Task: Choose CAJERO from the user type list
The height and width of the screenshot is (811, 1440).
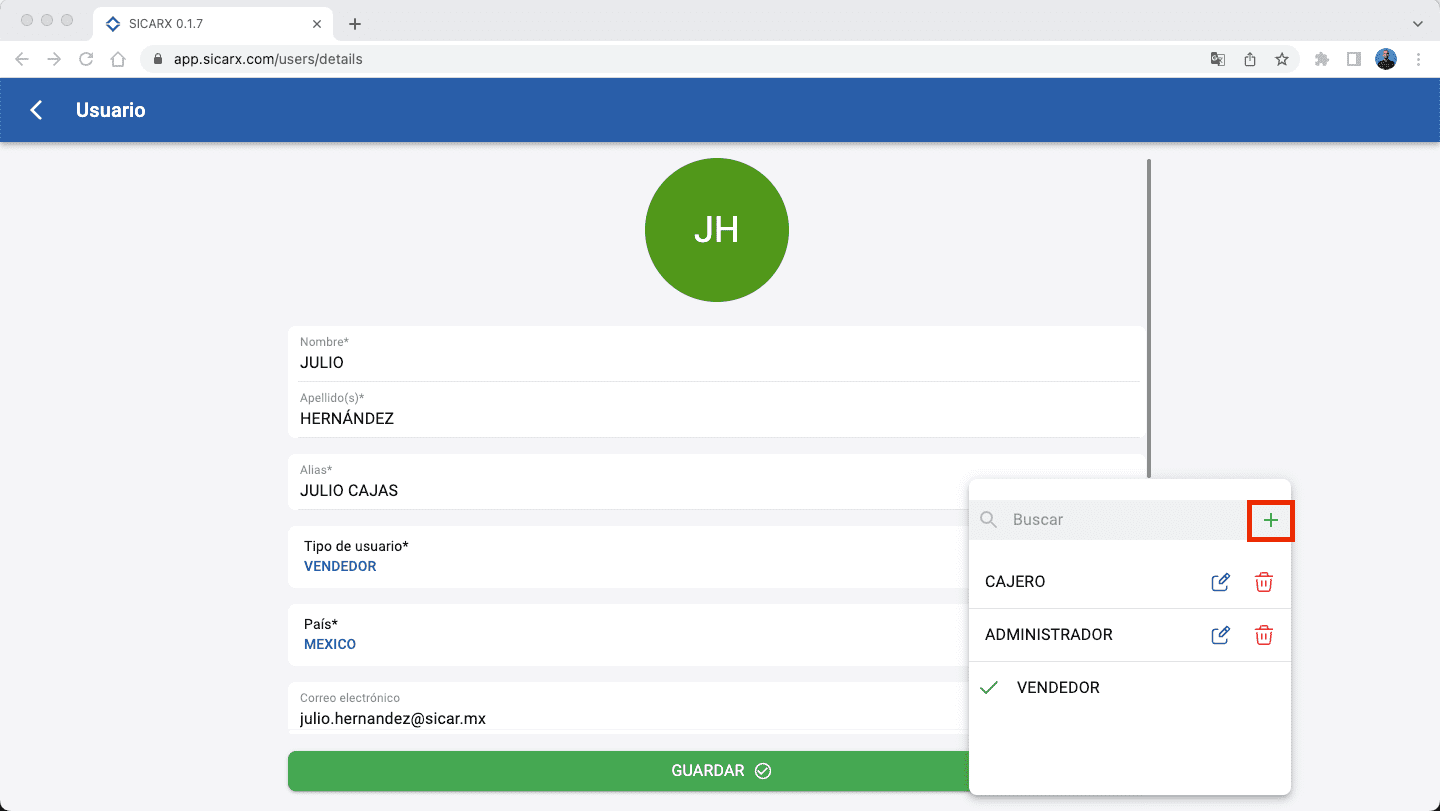Action: click(x=1015, y=582)
